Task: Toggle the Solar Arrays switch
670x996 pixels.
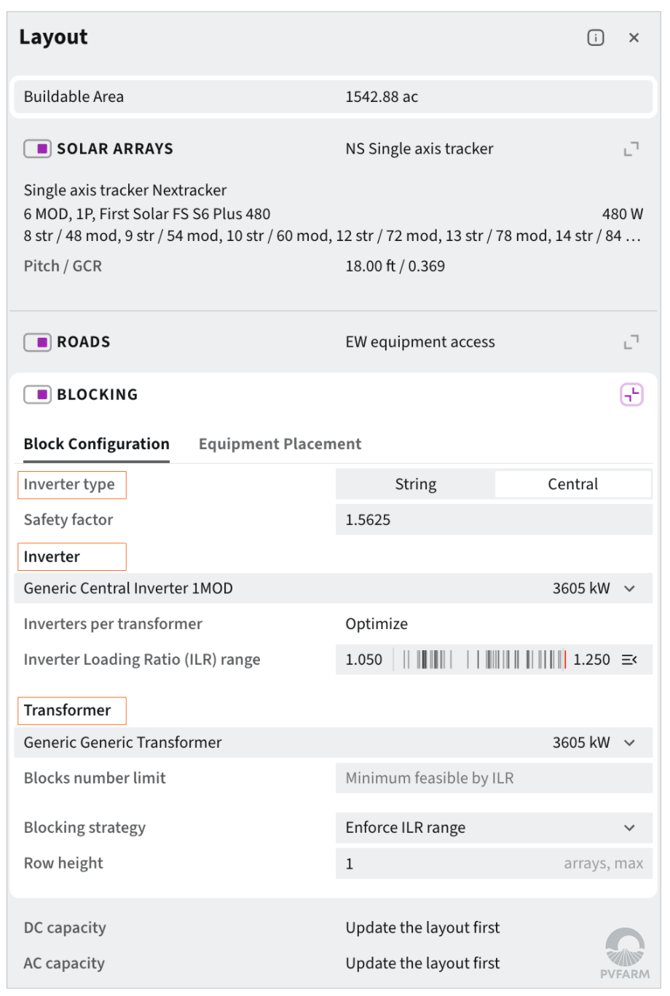Action: (37, 149)
